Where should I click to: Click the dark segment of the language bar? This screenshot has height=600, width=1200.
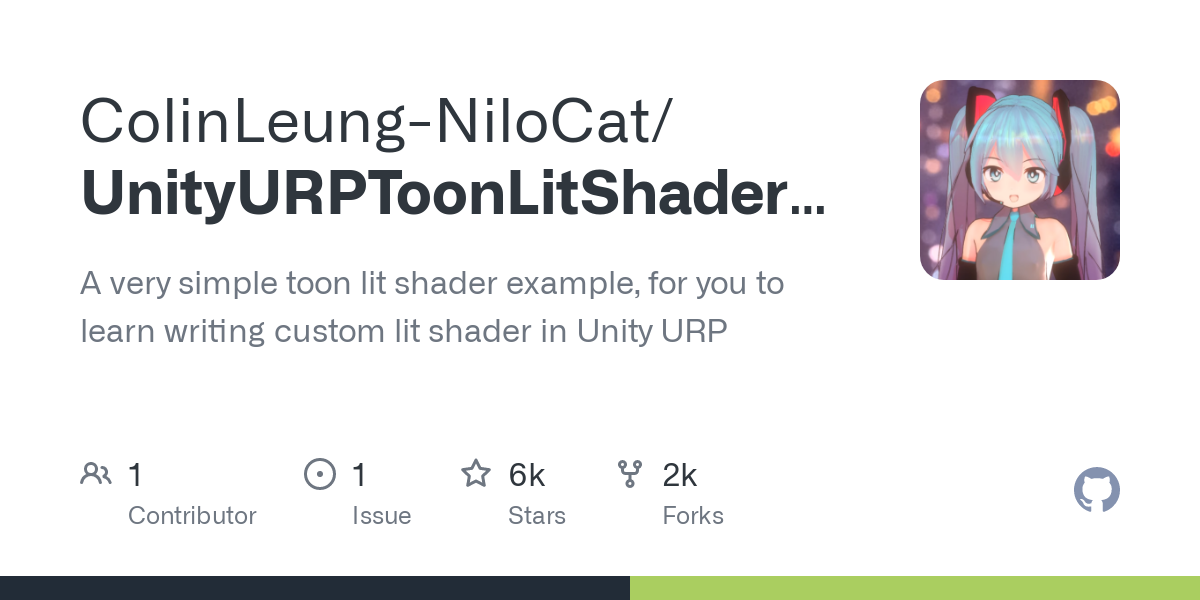[x=315, y=588]
